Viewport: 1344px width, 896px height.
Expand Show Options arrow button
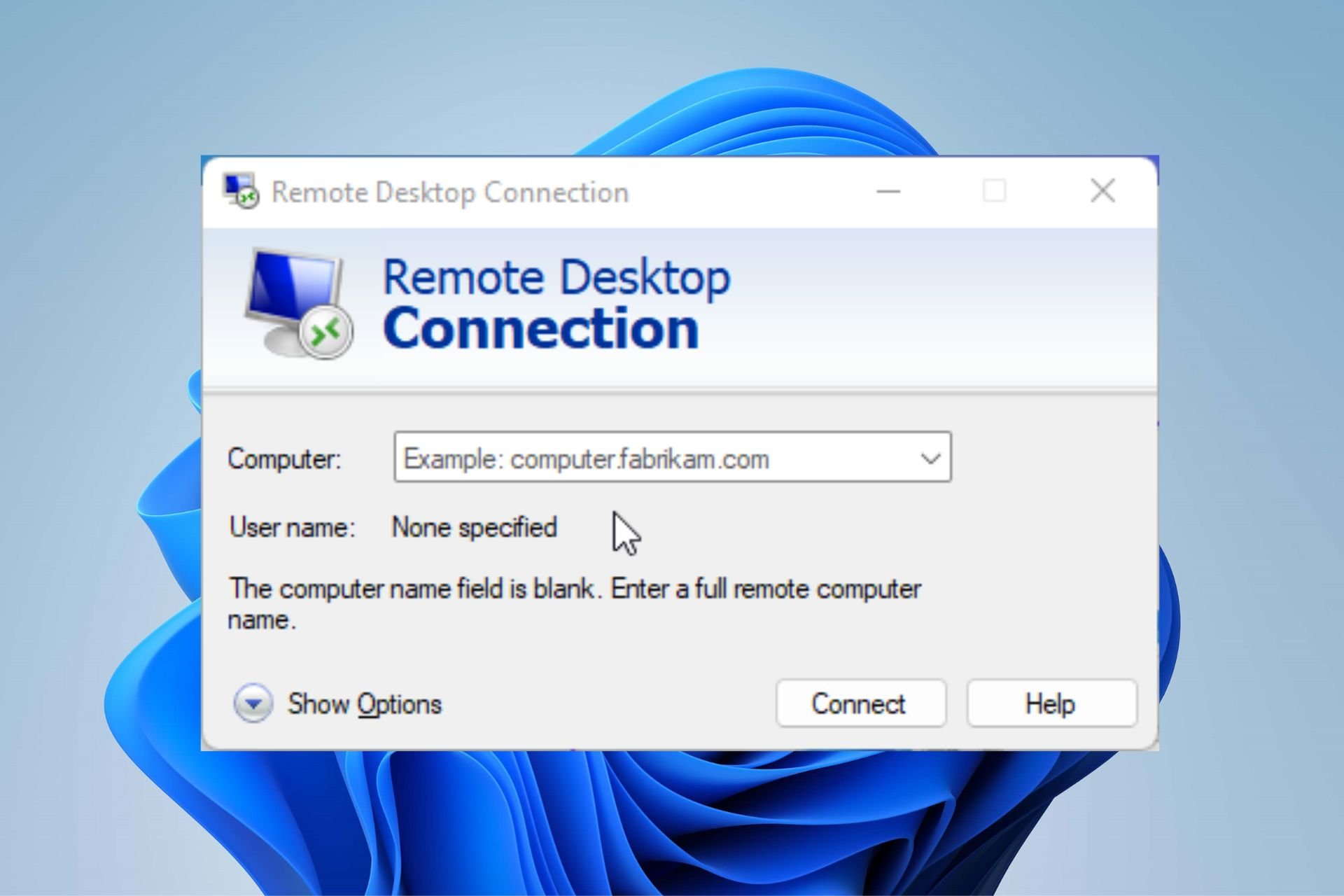coord(253,703)
